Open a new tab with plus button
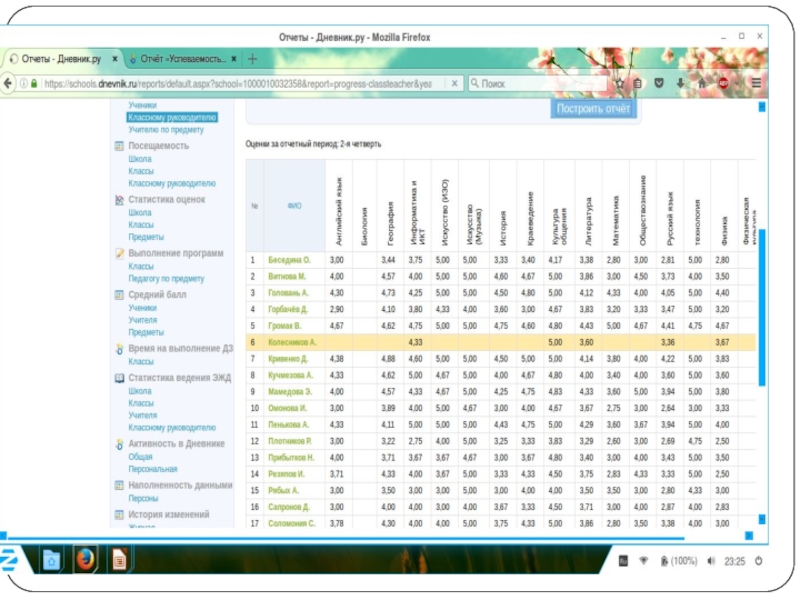Screen dimensions: 800x600 click(x=253, y=59)
